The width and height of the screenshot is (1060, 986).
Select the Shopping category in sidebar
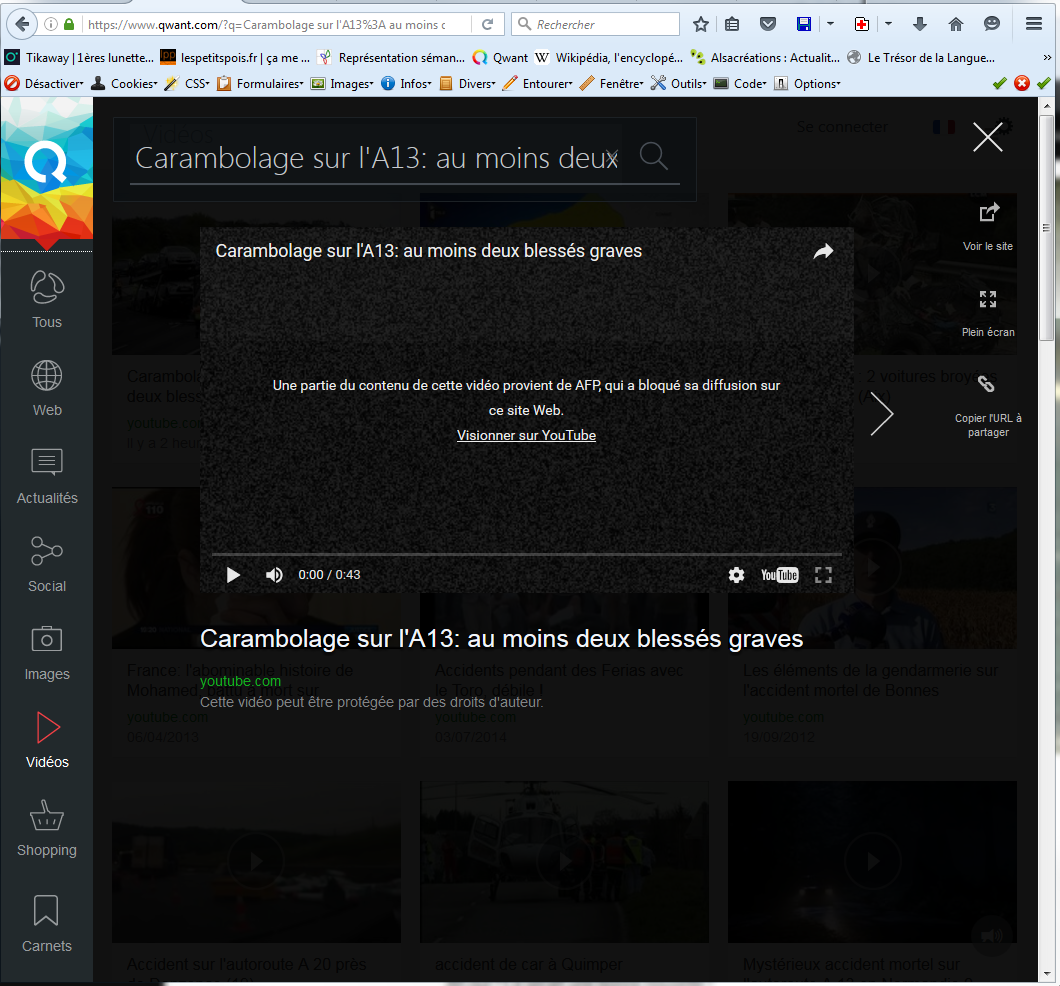47,829
